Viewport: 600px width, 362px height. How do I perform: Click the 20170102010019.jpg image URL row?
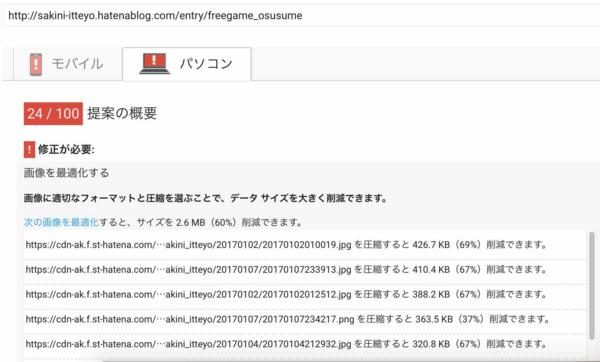coord(305,245)
